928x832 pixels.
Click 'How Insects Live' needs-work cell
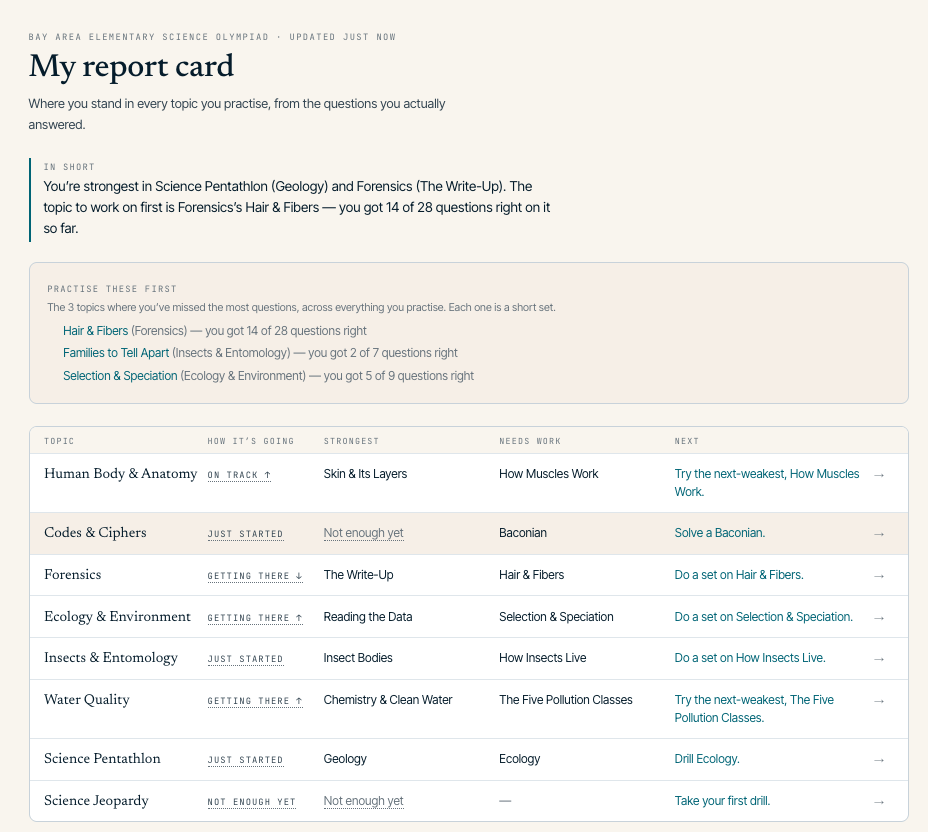coord(543,657)
